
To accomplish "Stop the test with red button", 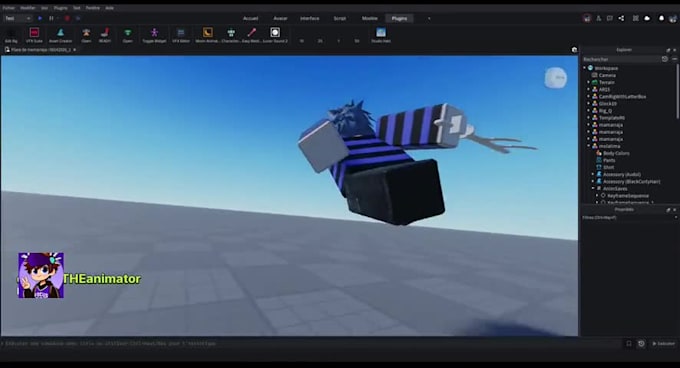I will 67,18.
